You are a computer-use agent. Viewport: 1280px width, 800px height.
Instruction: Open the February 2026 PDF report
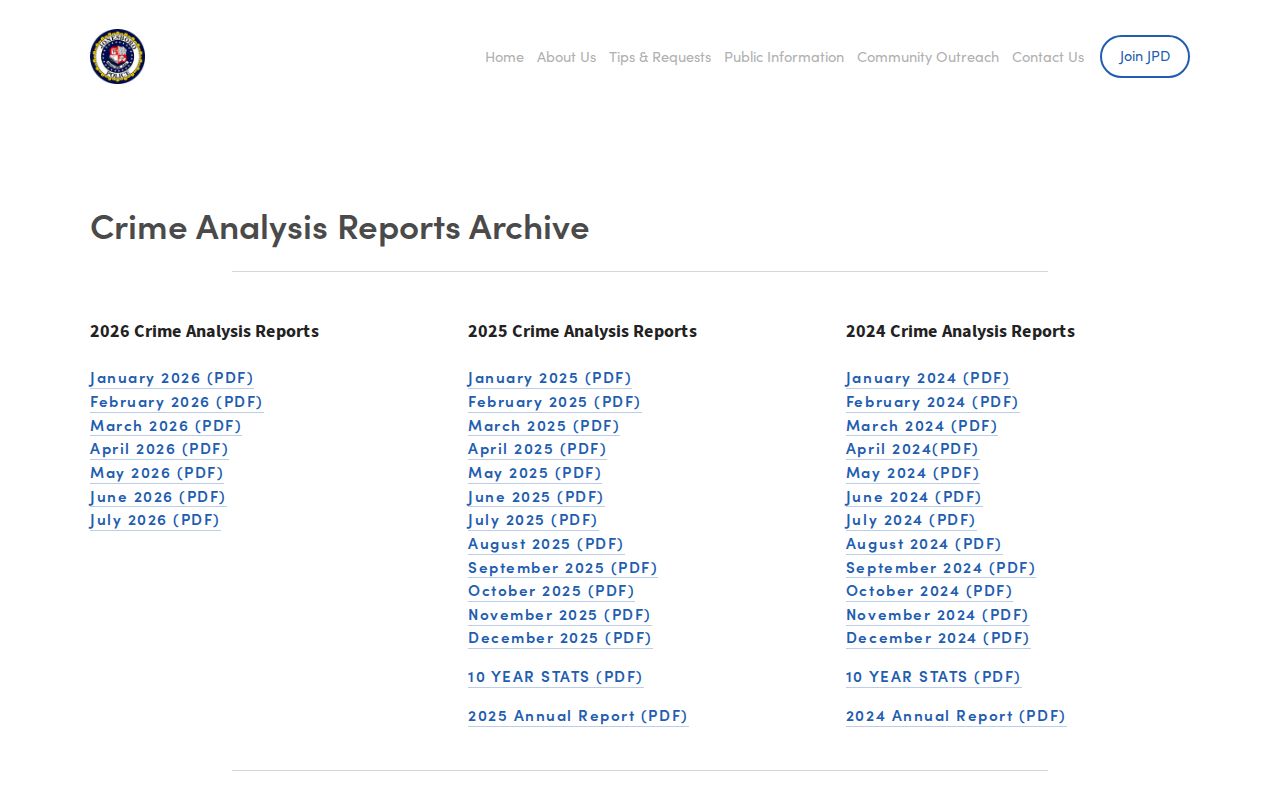pos(176,402)
